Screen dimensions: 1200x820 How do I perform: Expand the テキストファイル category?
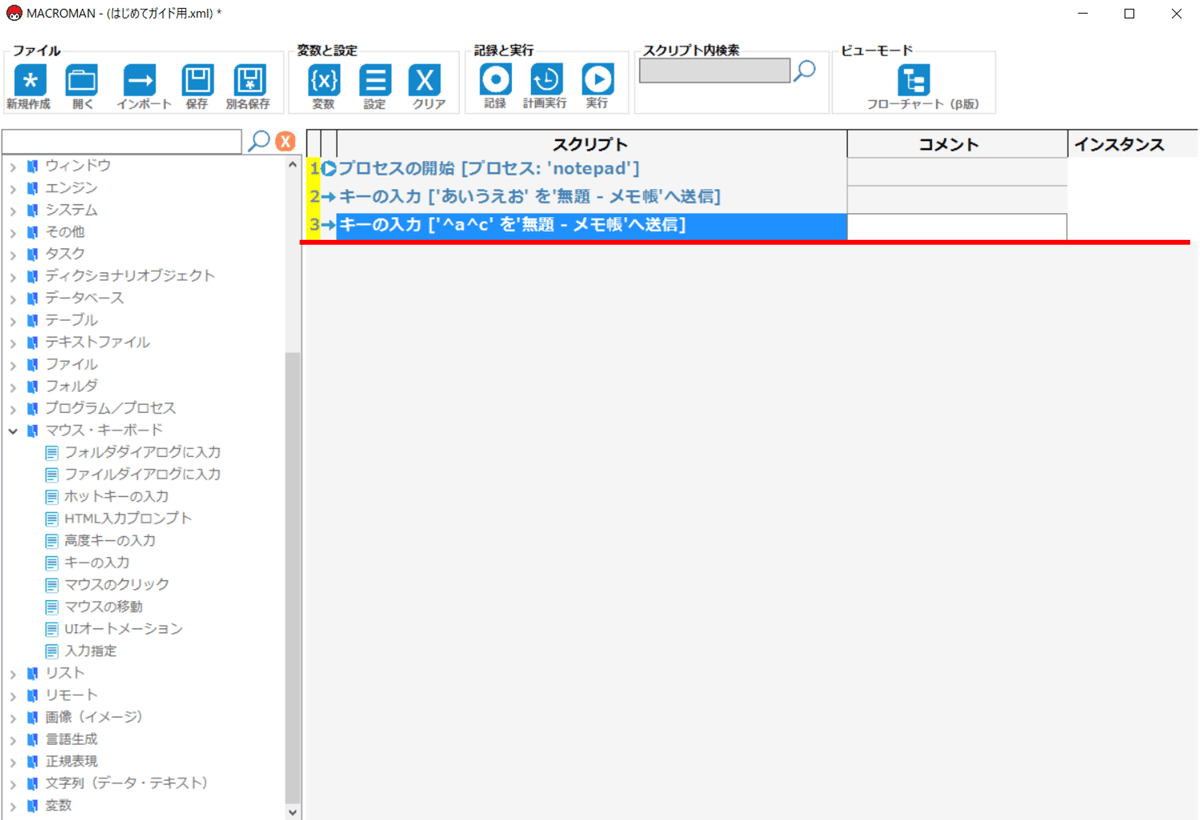[13, 342]
